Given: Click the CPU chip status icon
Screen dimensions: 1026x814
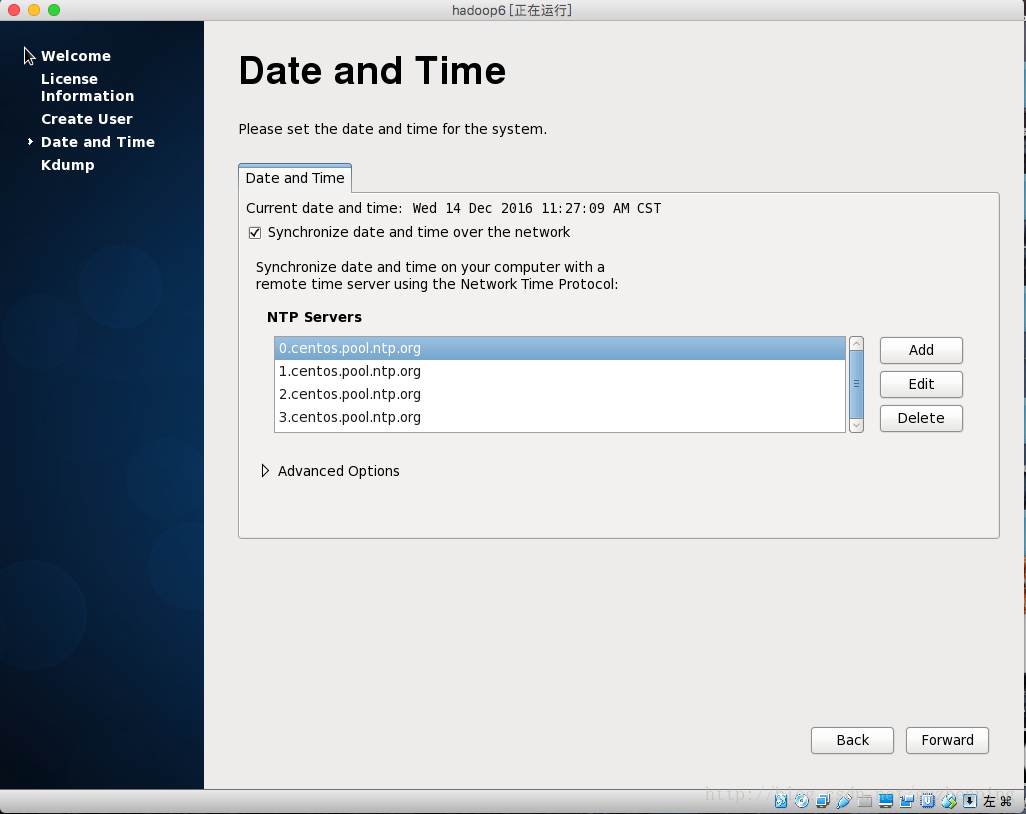Looking at the screenshot, I should (927, 801).
